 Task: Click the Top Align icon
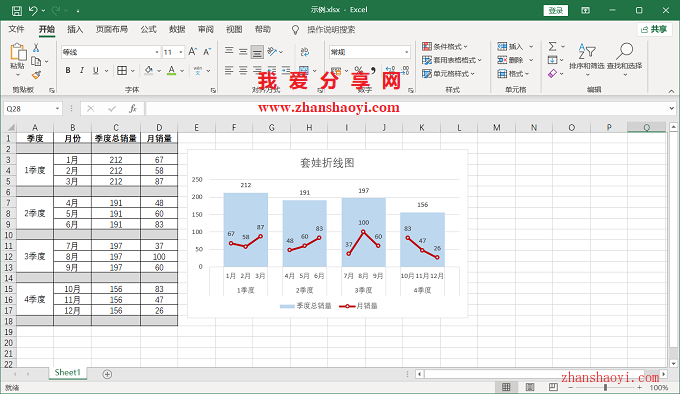tap(229, 52)
